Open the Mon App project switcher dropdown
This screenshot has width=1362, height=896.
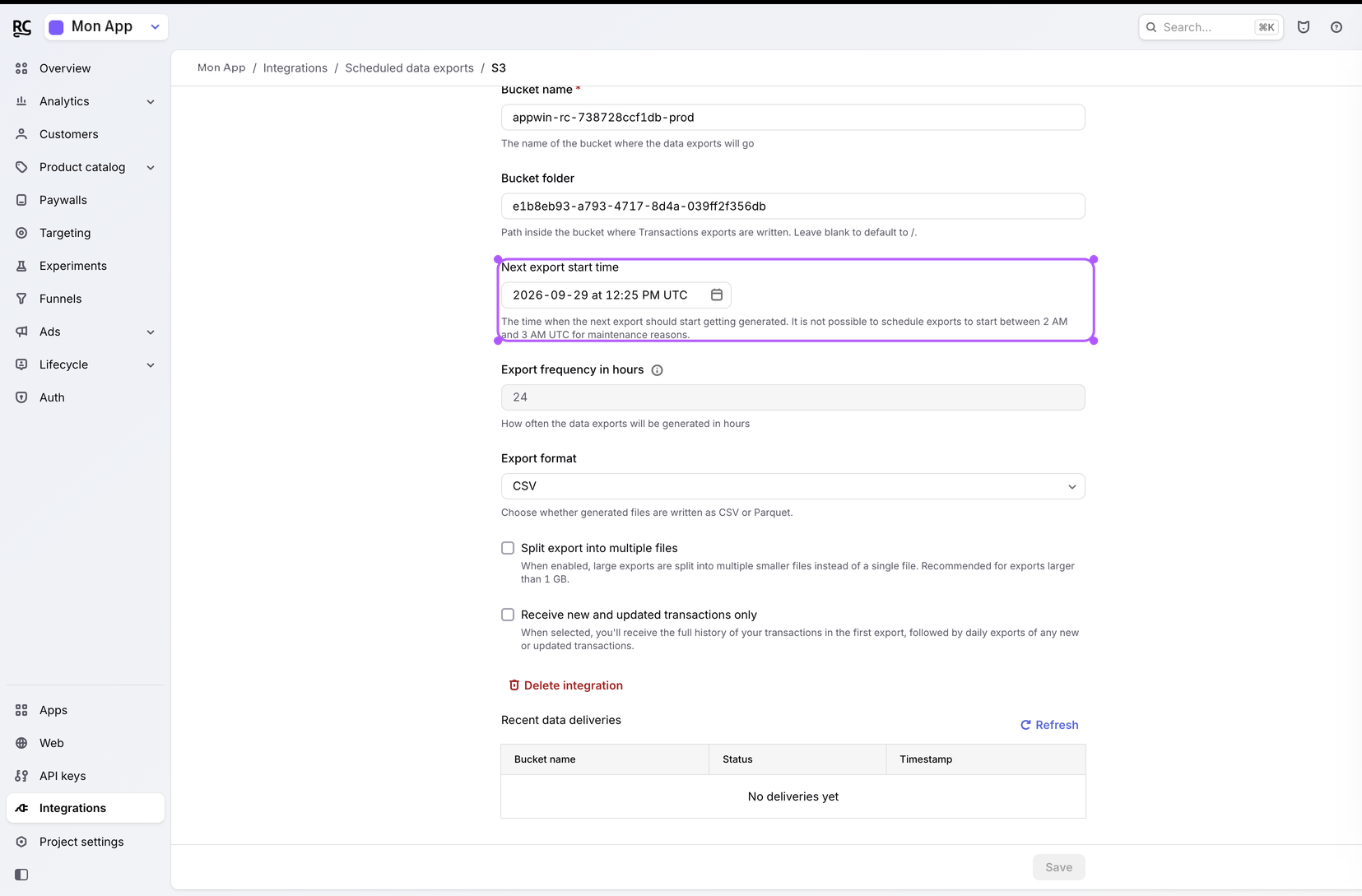click(x=106, y=27)
